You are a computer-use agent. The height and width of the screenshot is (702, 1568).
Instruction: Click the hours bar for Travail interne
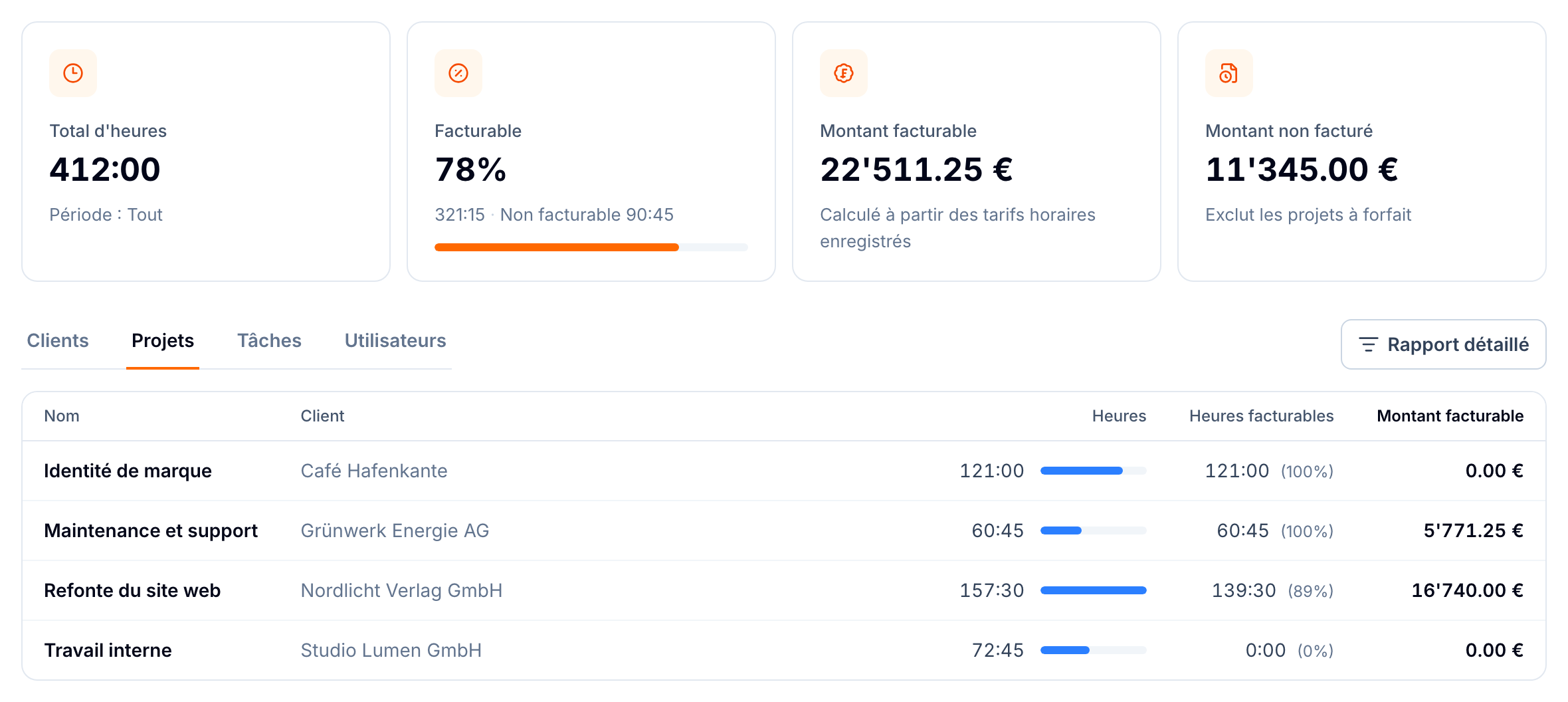(x=1093, y=650)
